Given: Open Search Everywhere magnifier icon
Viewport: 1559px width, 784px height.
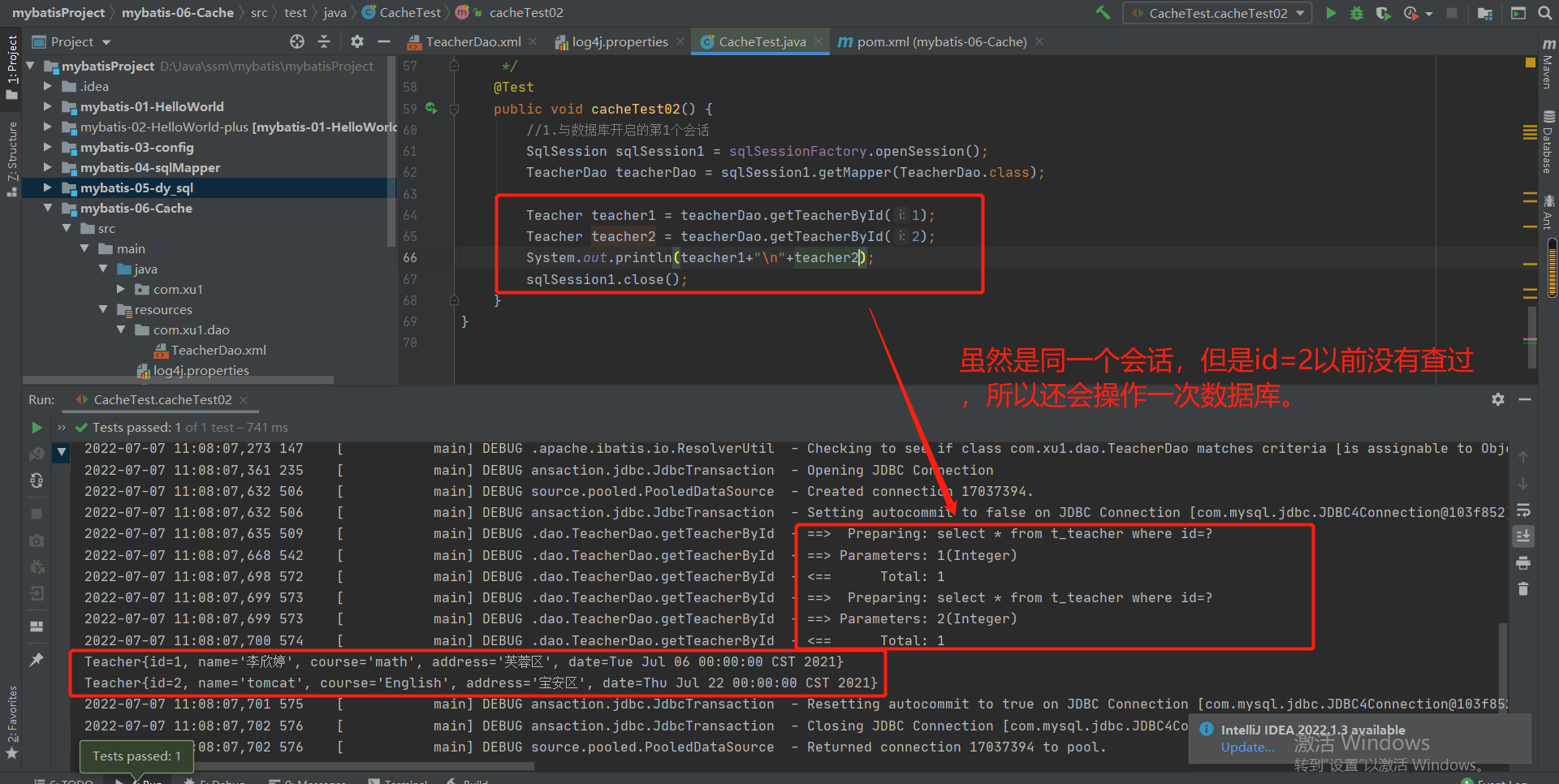Looking at the screenshot, I should 1544,13.
